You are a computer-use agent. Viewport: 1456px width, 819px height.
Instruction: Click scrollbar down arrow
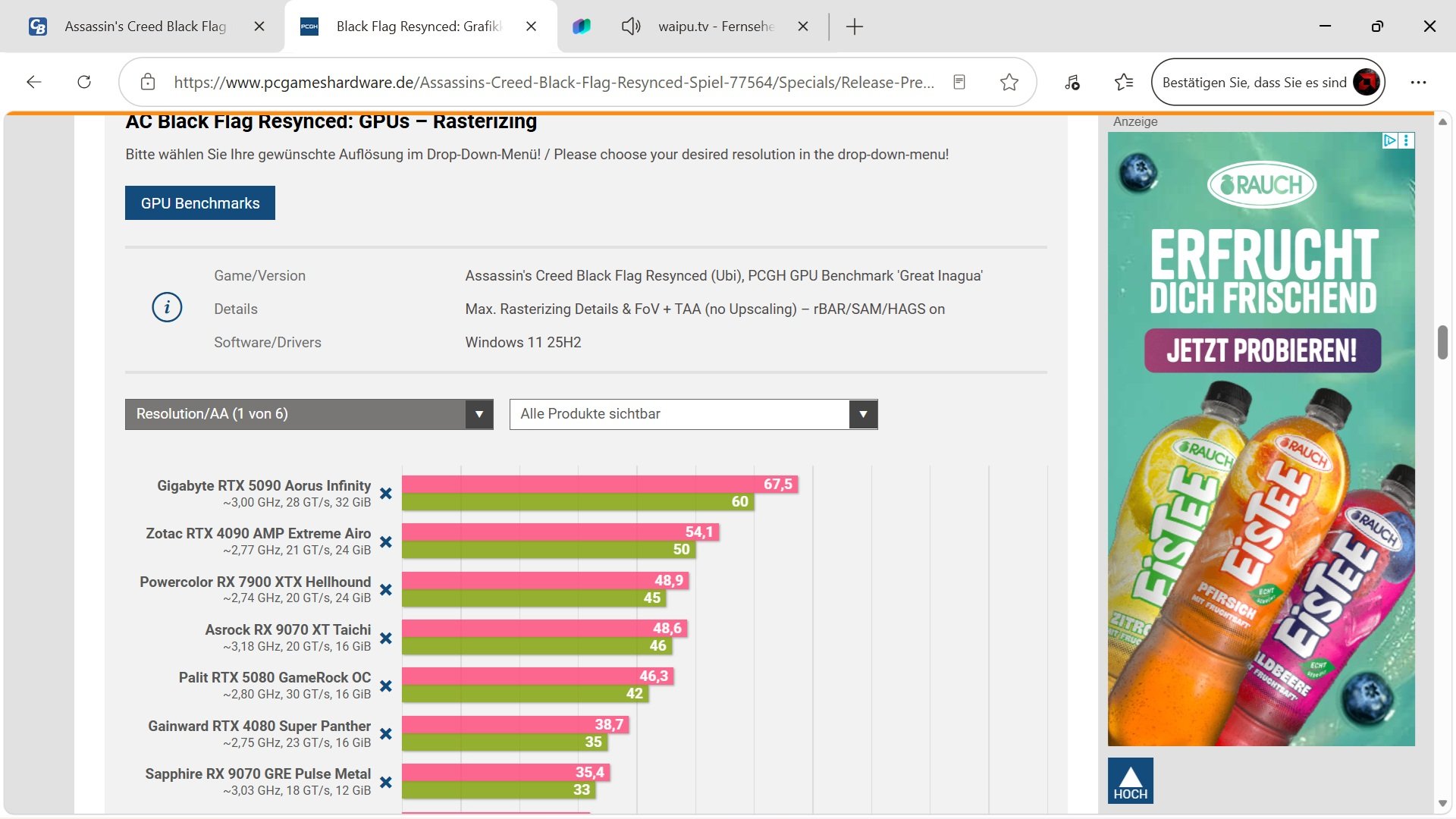coord(1442,804)
